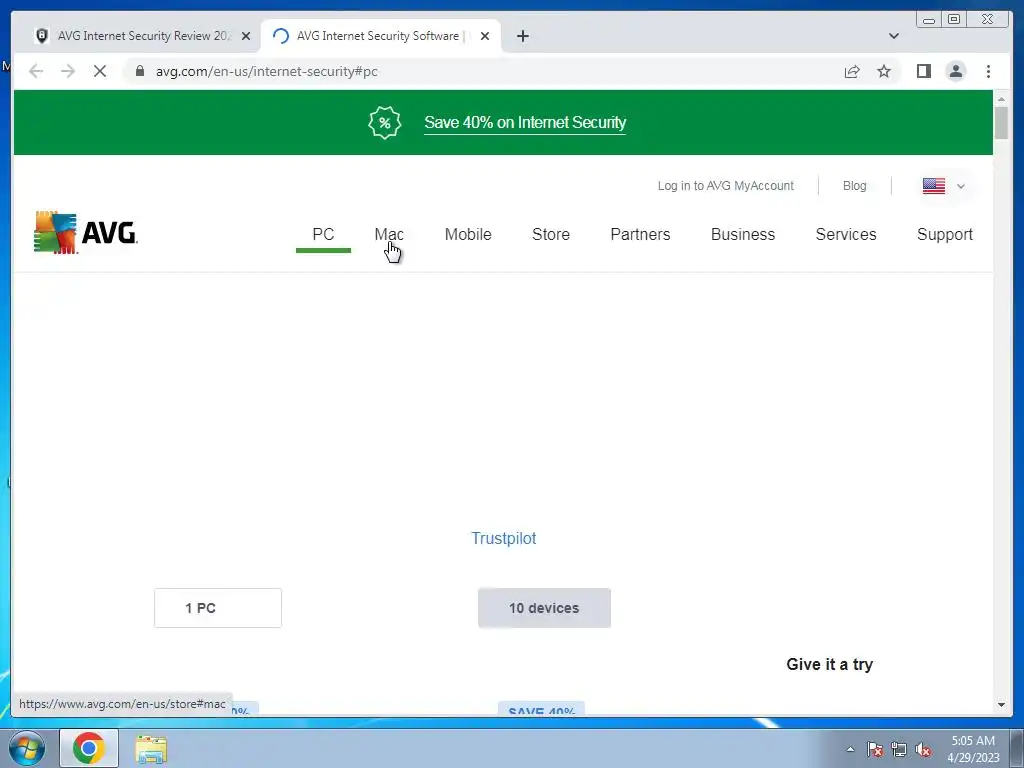Open the Mobile navigation menu
Image resolution: width=1024 pixels, height=768 pixels.
(468, 234)
